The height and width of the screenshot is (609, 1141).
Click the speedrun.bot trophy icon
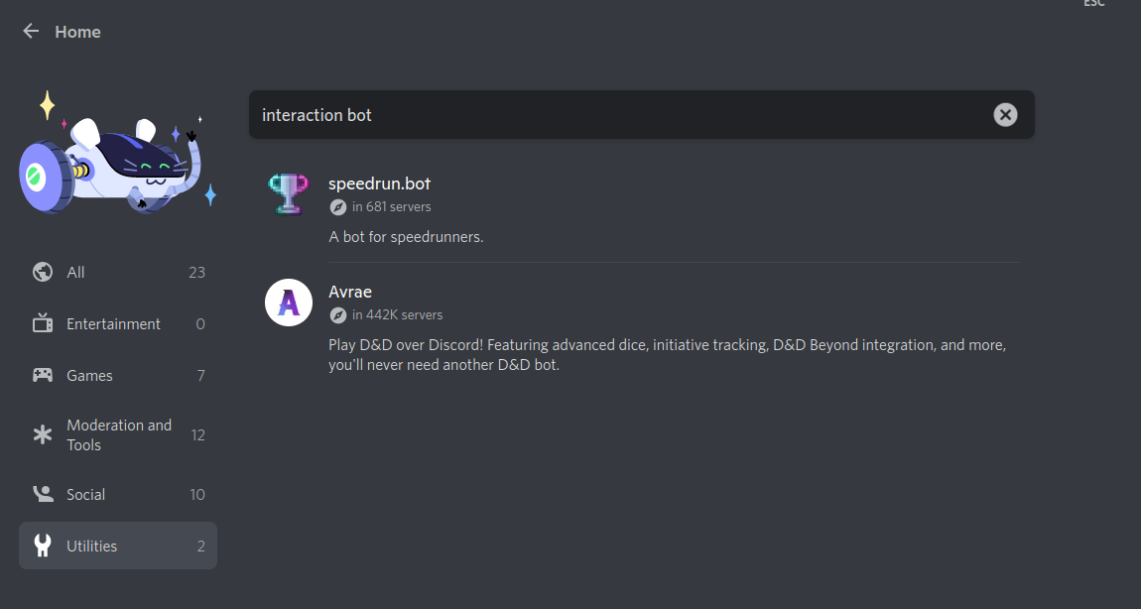(288, 191)
